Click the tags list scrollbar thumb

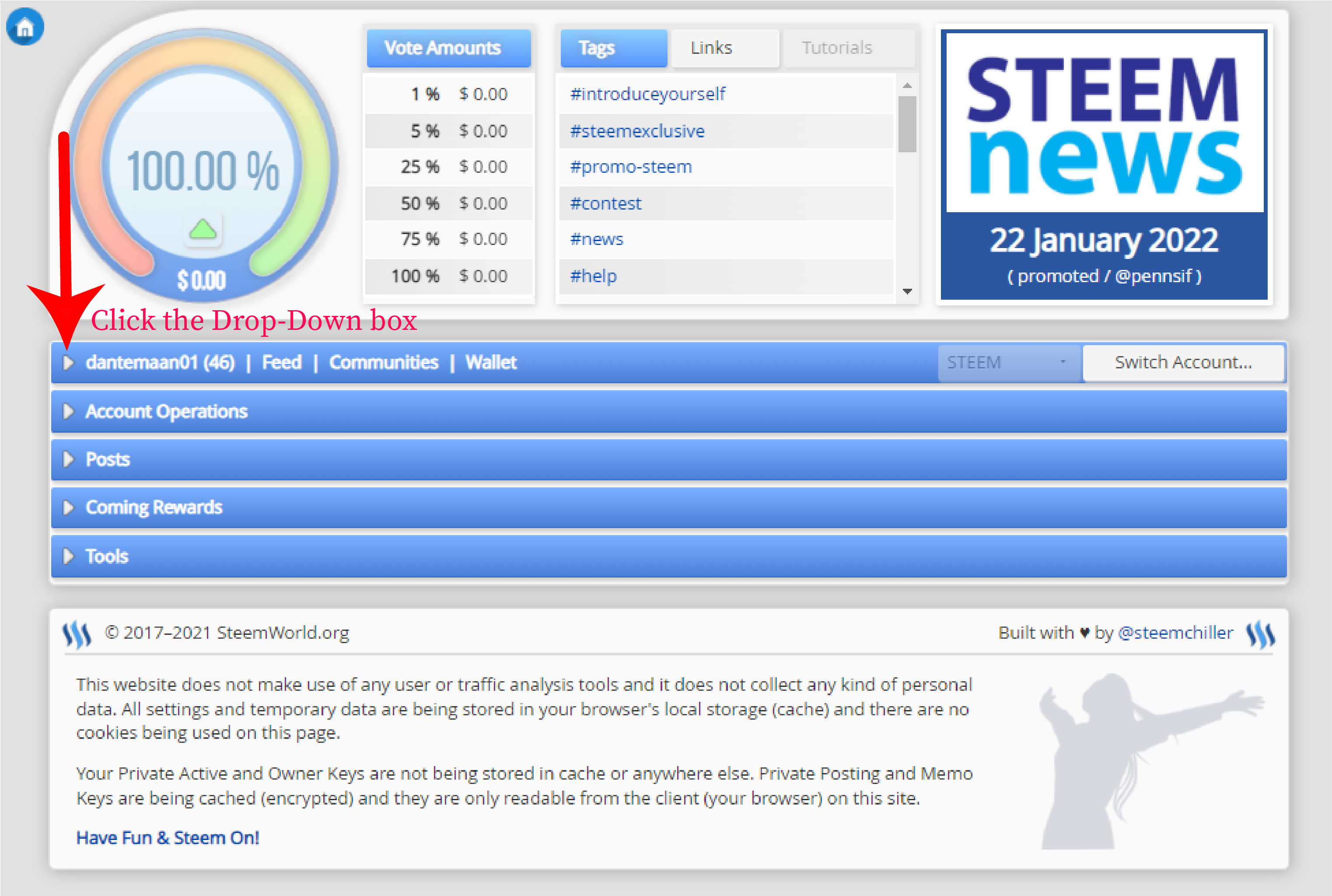click(907, 124)
